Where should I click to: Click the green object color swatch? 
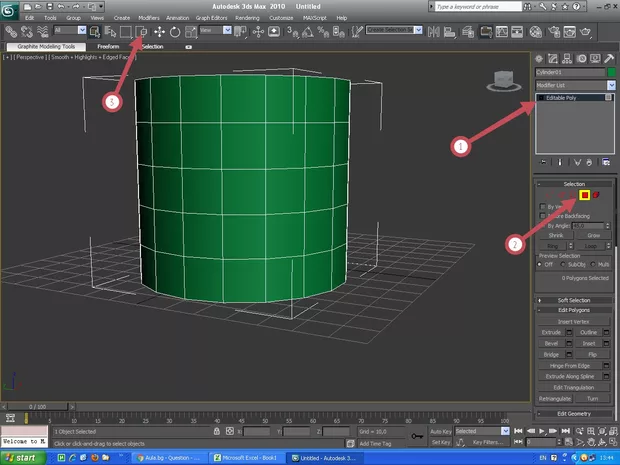(x=609, y=72)
